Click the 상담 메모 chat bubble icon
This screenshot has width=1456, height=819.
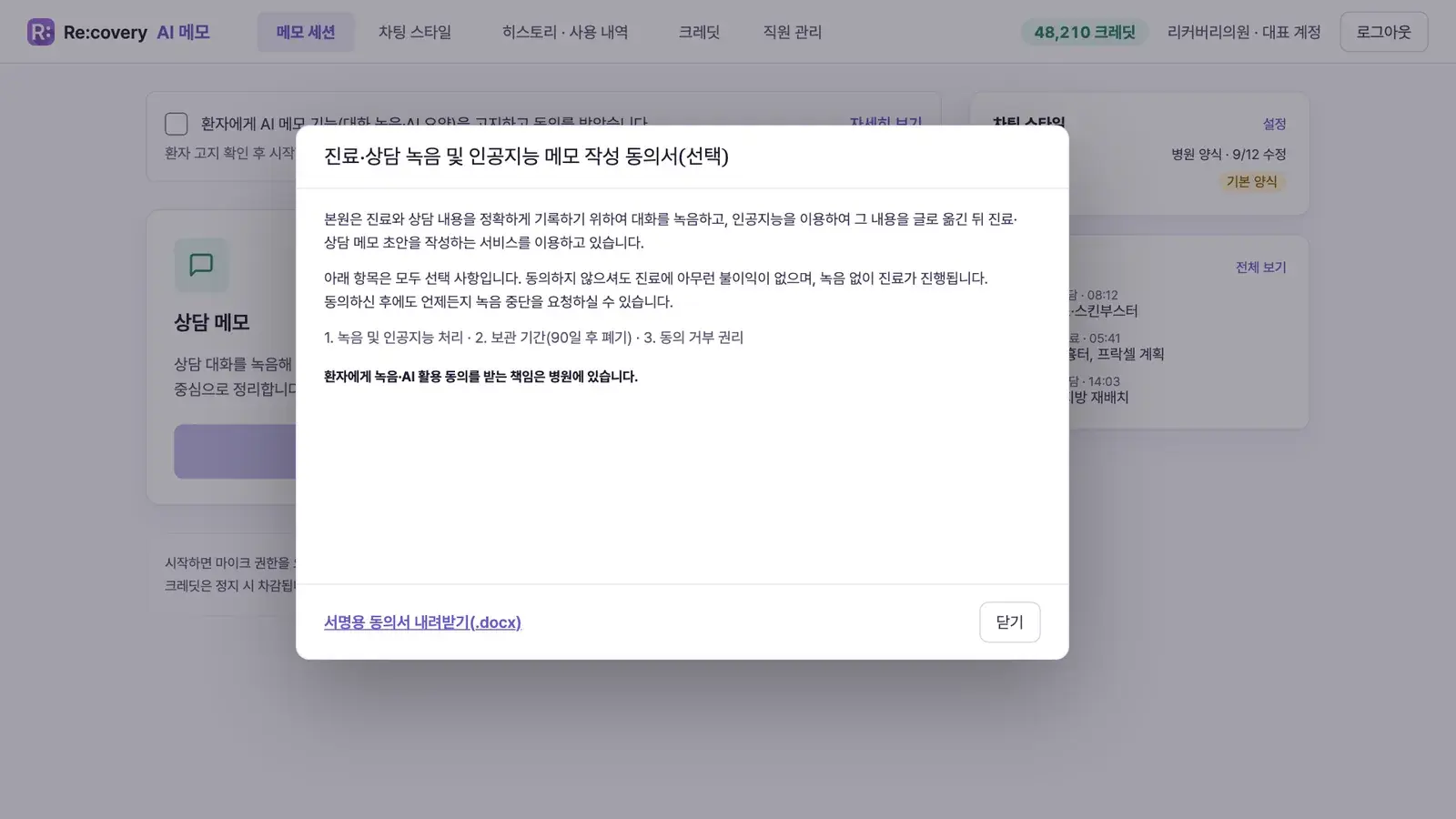(201, 265)
